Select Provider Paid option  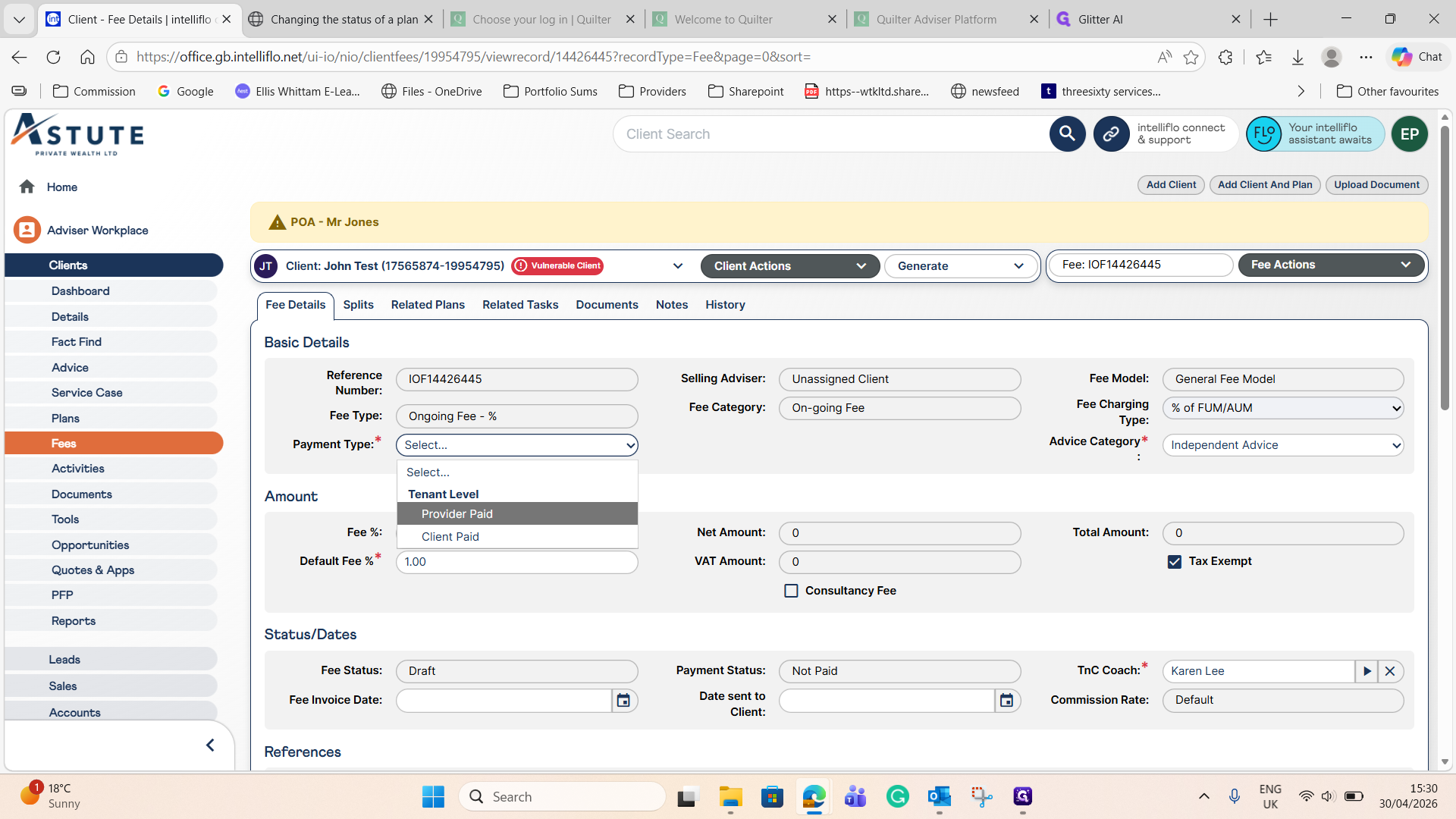click(517, 514)
